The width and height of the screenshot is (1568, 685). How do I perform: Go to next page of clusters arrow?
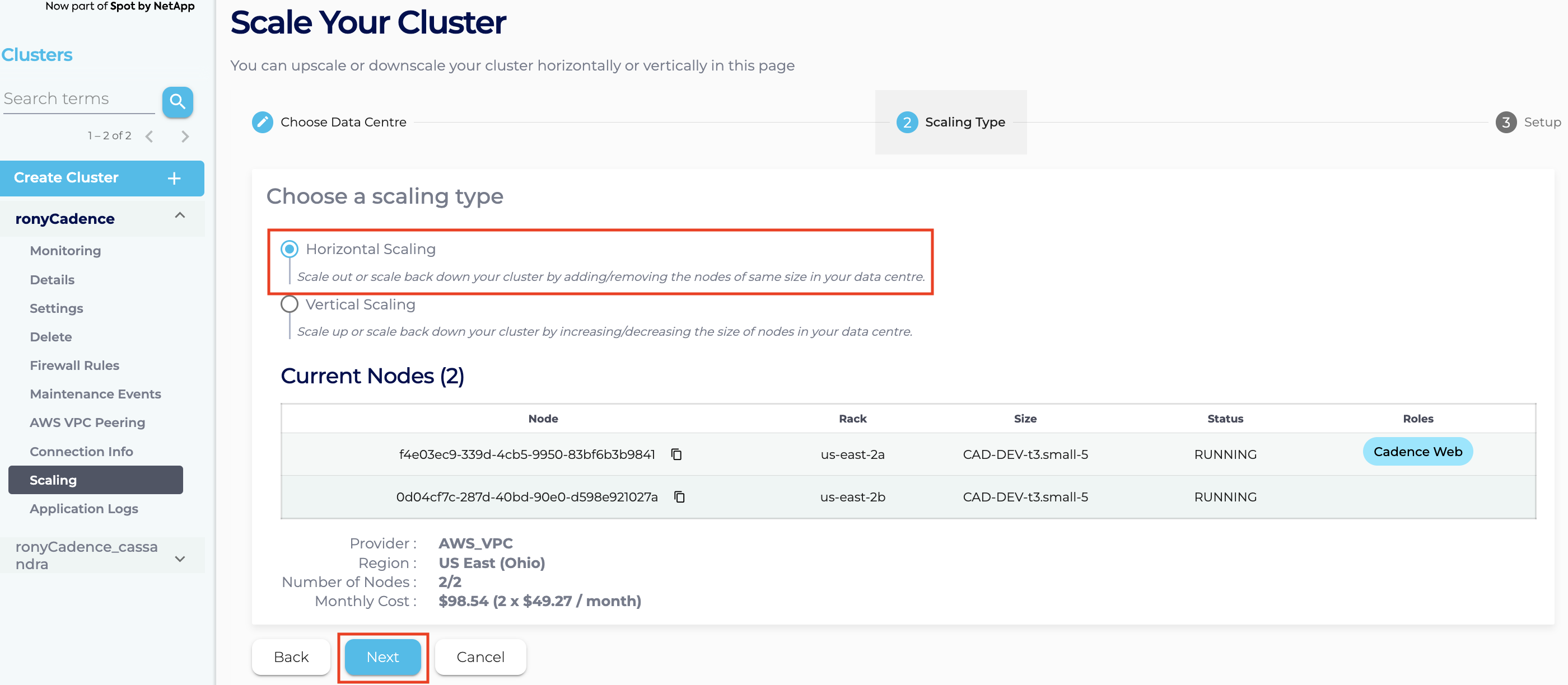click(x=185, y=136)
